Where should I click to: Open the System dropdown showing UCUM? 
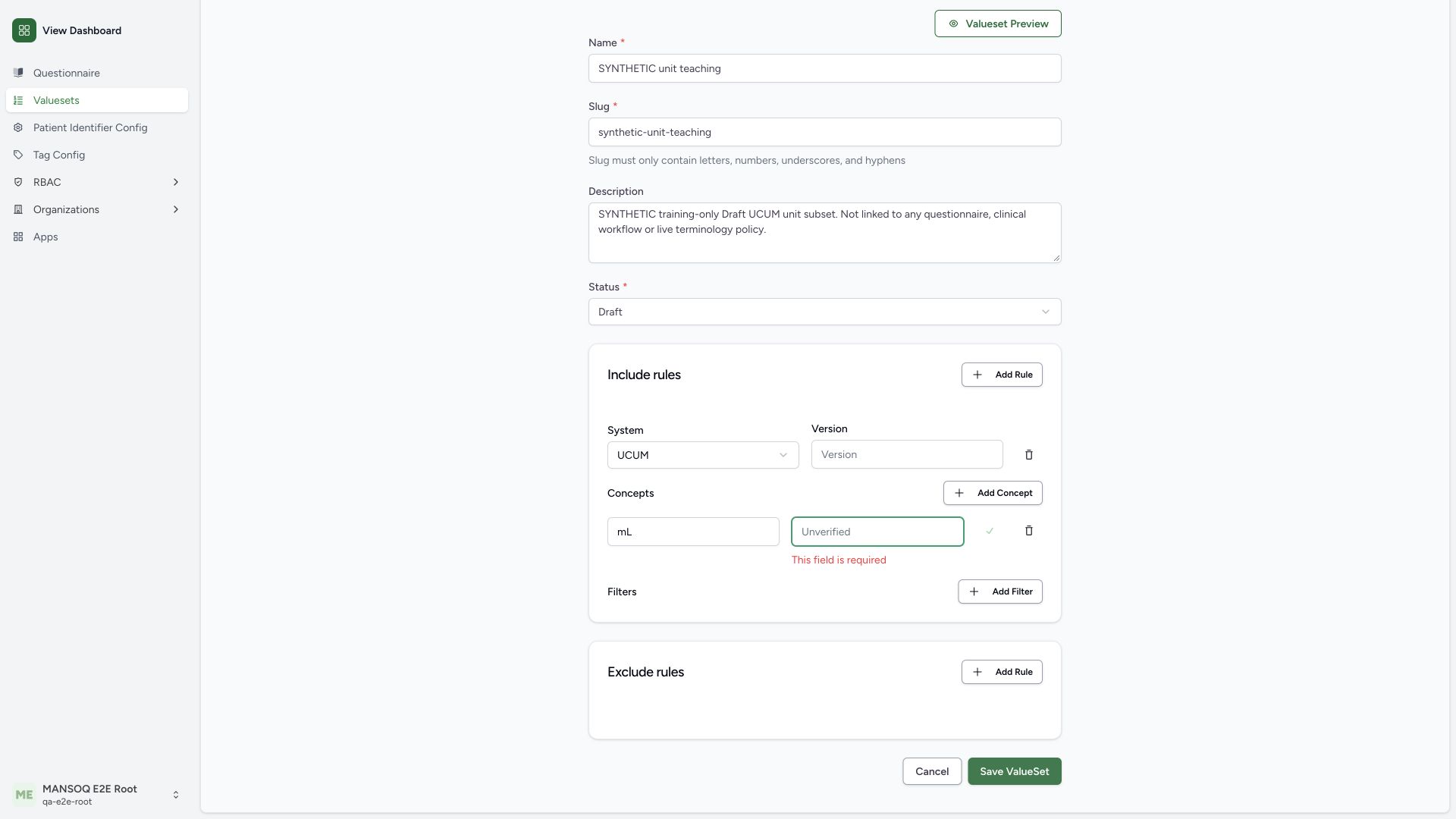(x=703, y=455)
